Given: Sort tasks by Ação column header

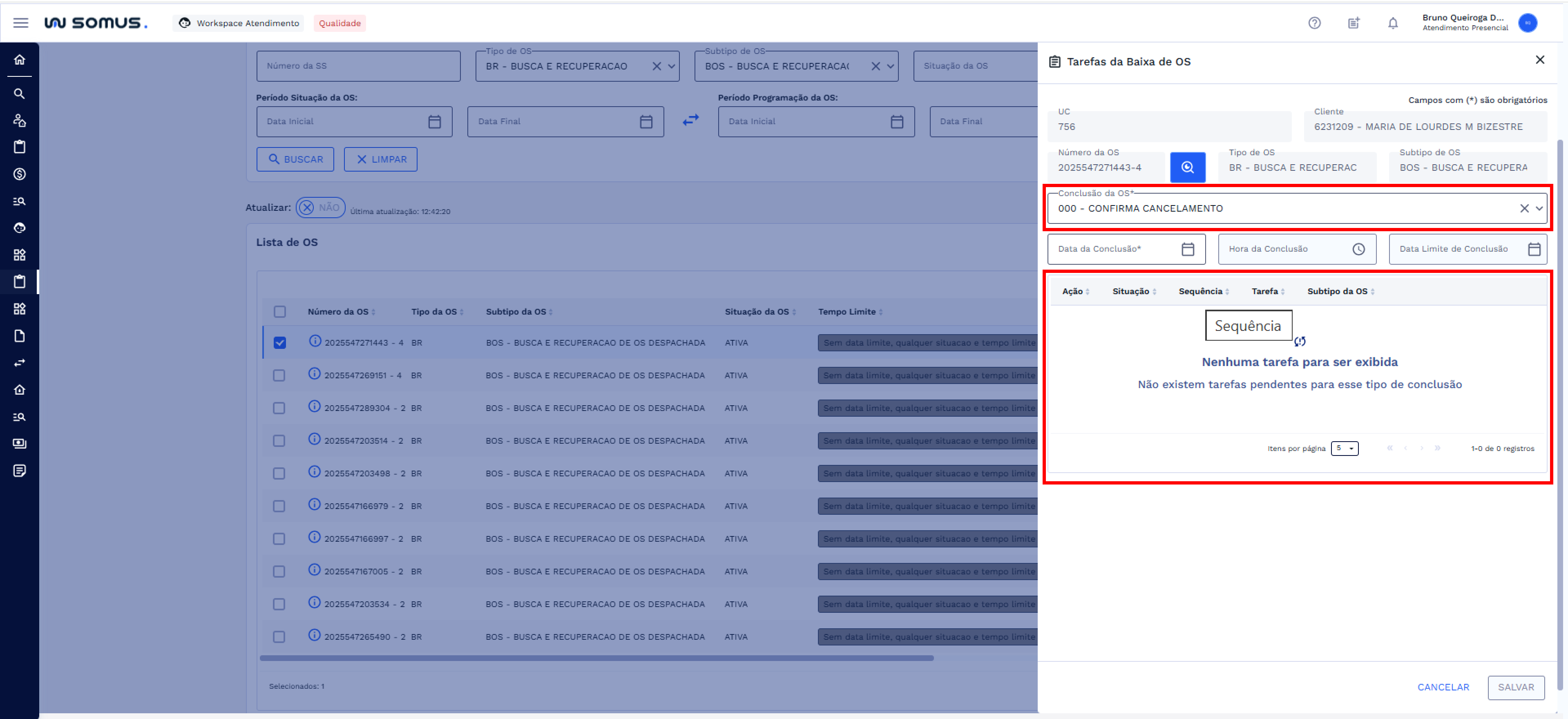Looking at the screenshot, I should click(x=1076, y=292).
